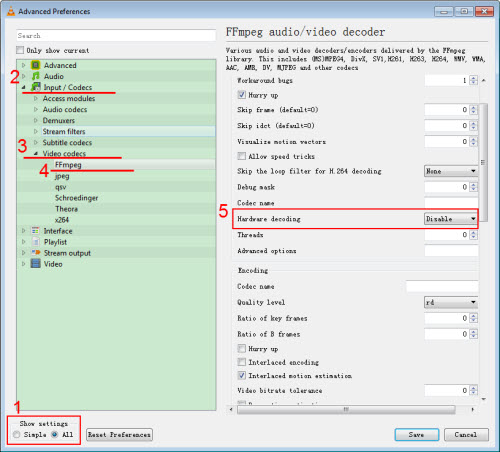Expand the Demuxers subtree

tap(36, 120)
